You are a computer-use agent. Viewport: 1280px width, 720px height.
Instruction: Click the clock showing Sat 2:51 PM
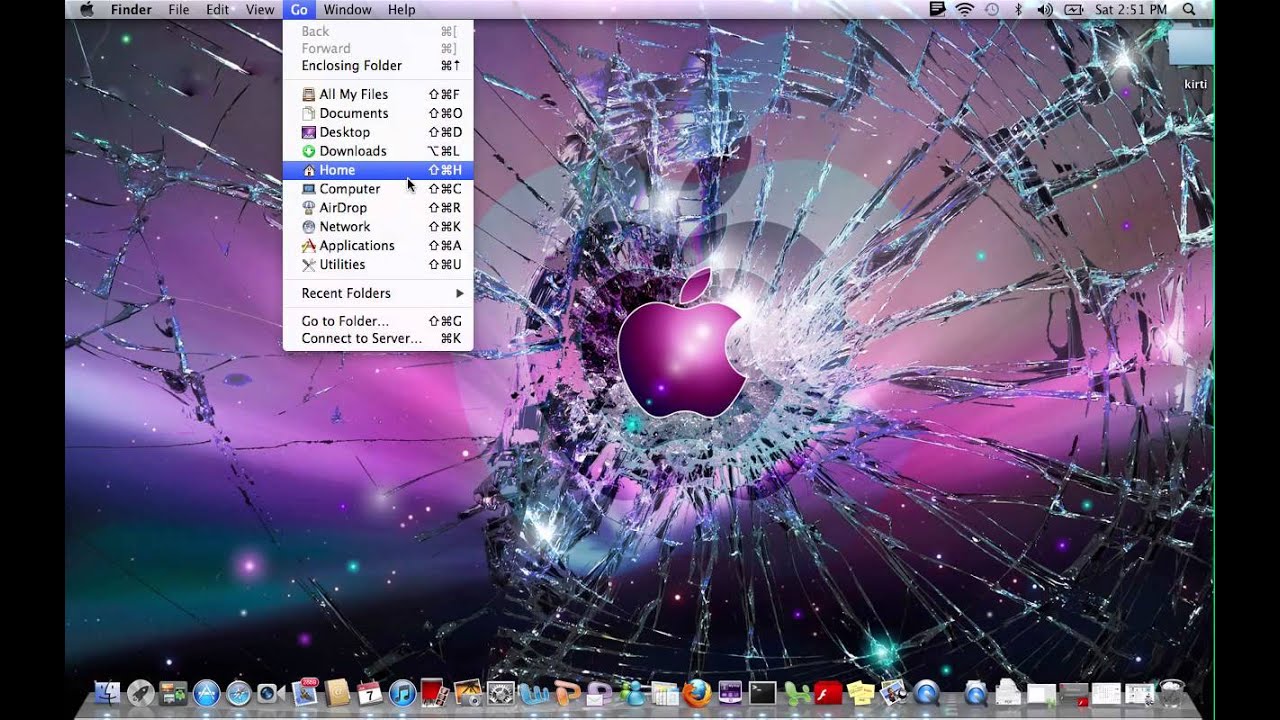pyautogui.click(x=1131, y=9)
